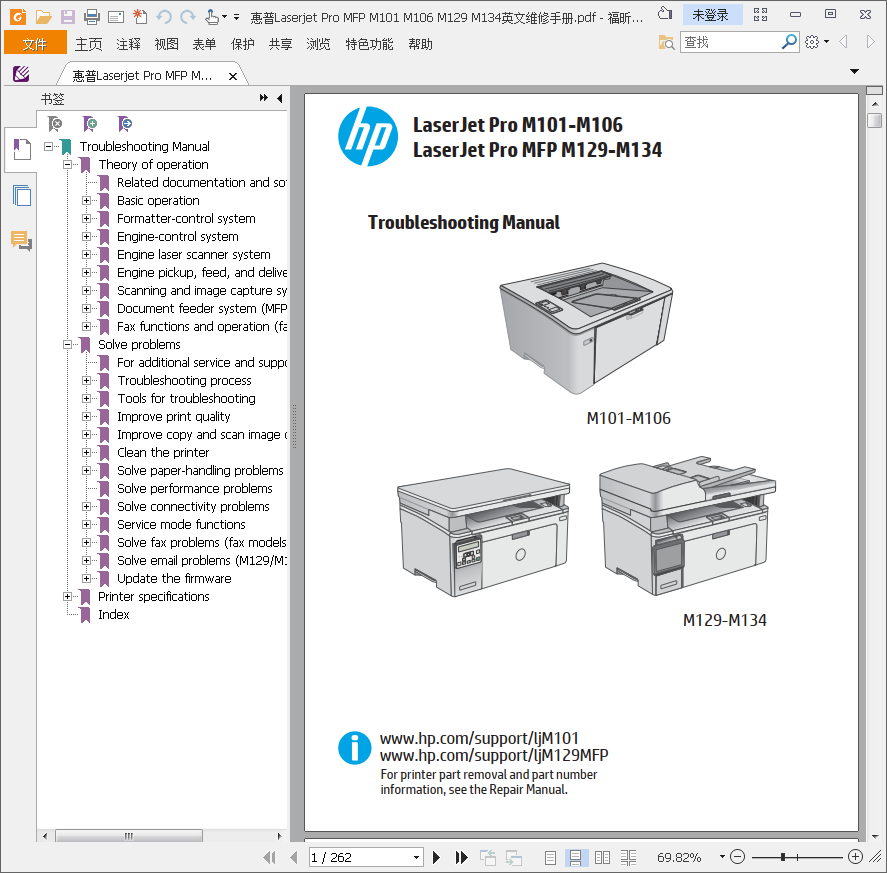This screenshot has height=873, width=887.
Task: Select the hand tool in quick toolbar
Action: coord(212,17)
